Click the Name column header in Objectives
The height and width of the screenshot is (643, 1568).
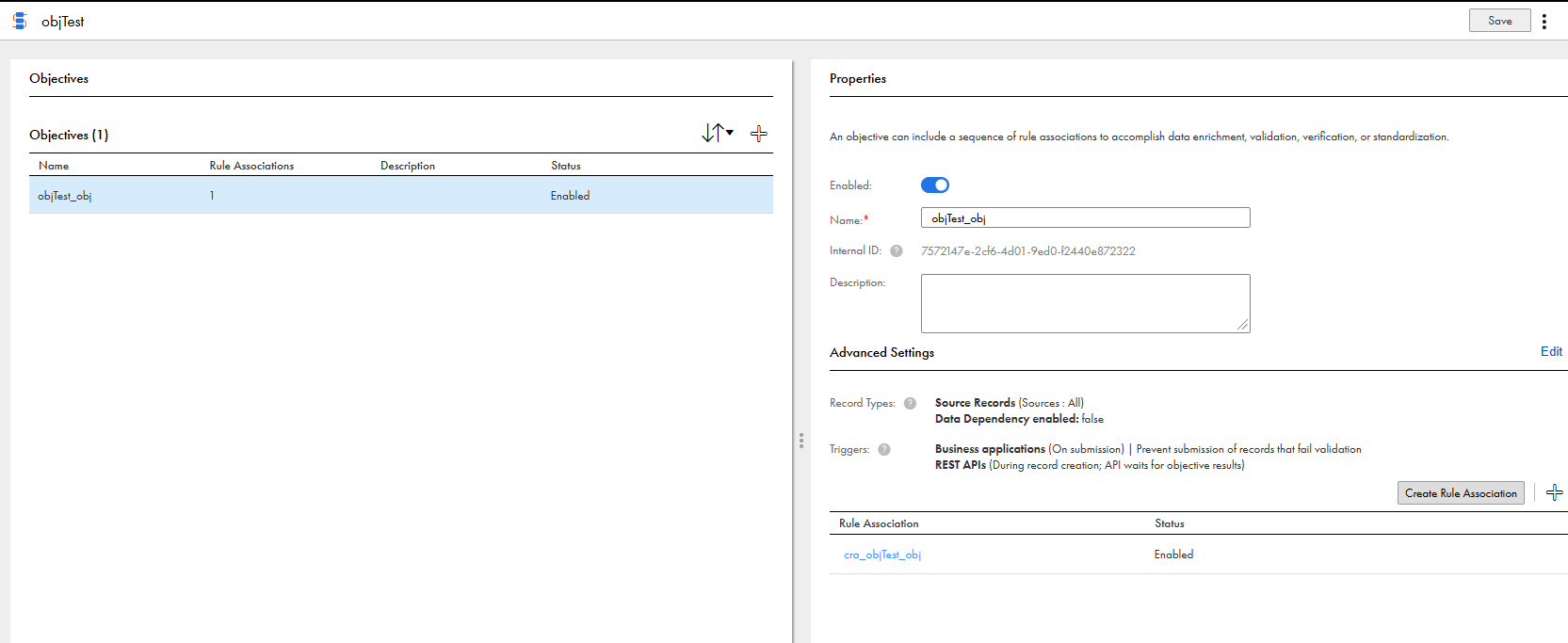point(54,166)
